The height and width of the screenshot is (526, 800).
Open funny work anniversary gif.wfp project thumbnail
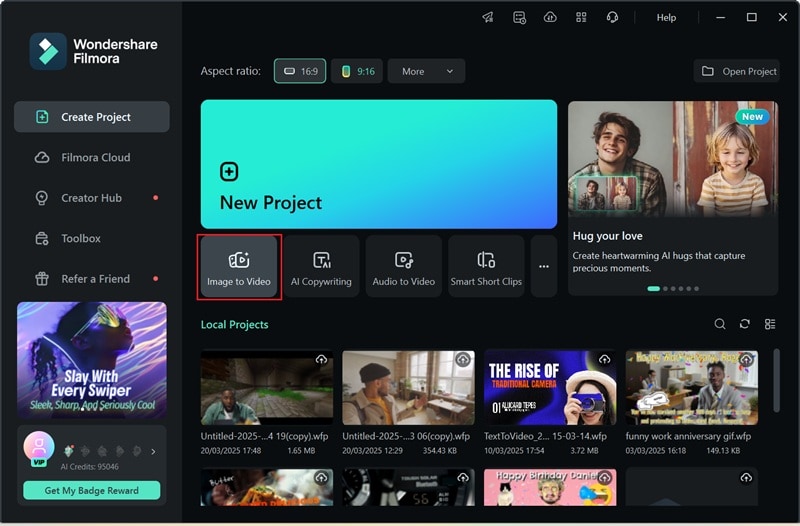[692, 388]
